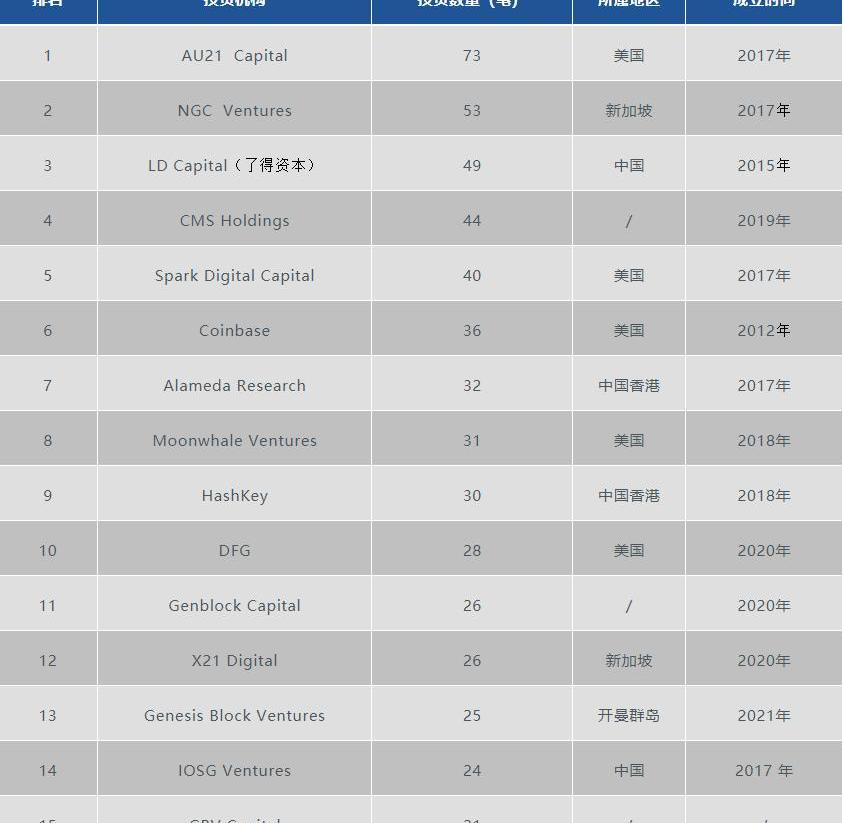Select 2020年 in Genblock Capital row
Viewport: 843px width, 823px height.
point(763,605)
